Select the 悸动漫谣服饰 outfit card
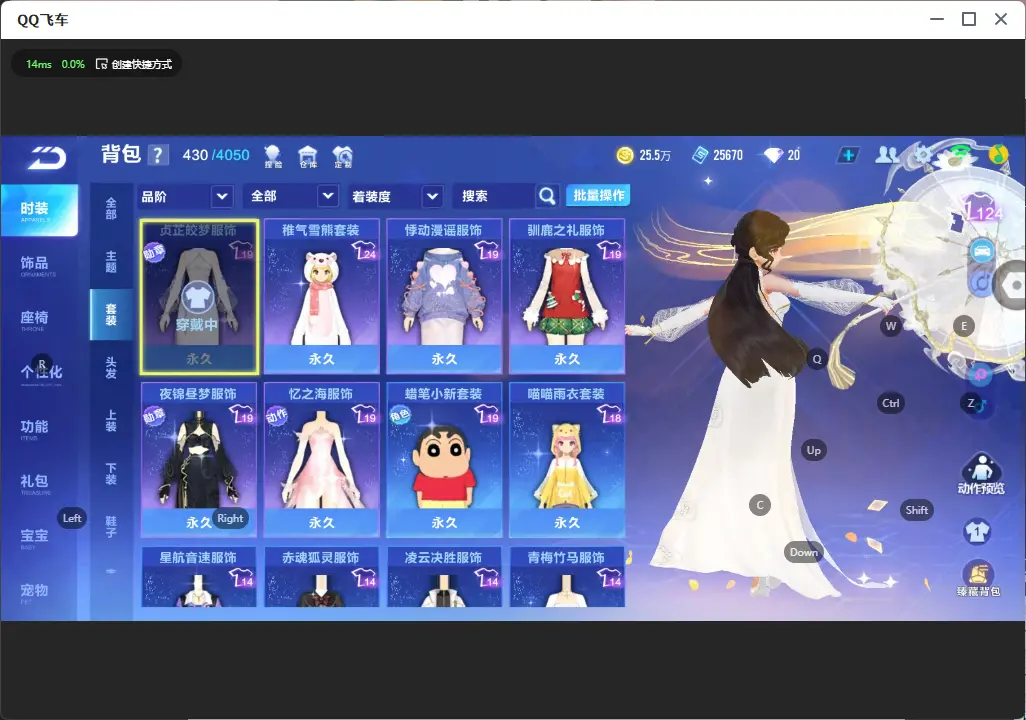Image resolution: width=1026 pixels, height=720 pixels. pyautogui.click(x=444, y=296)
